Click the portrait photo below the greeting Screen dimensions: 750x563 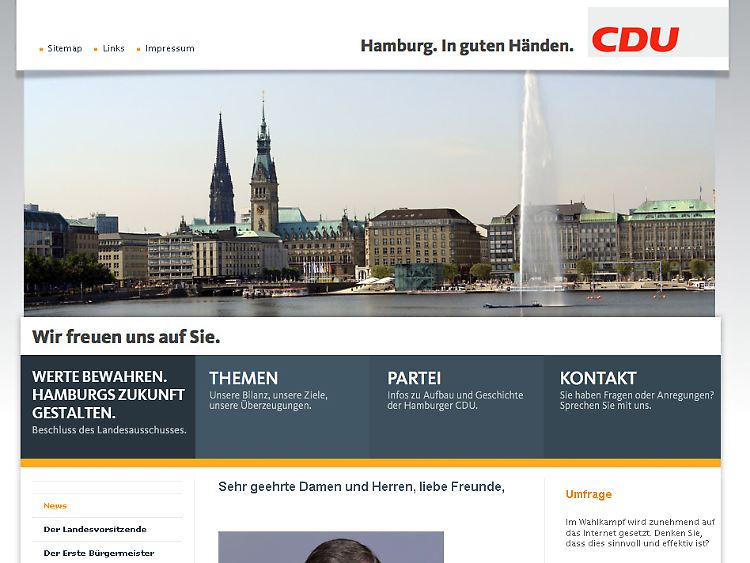[331, 547]
